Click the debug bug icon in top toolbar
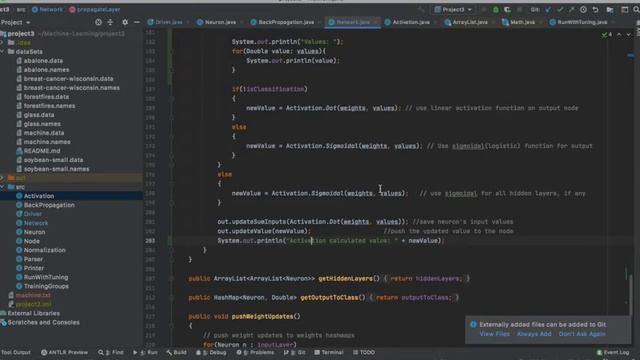This screenshot has width=640, height=360. tap(496, 9)
